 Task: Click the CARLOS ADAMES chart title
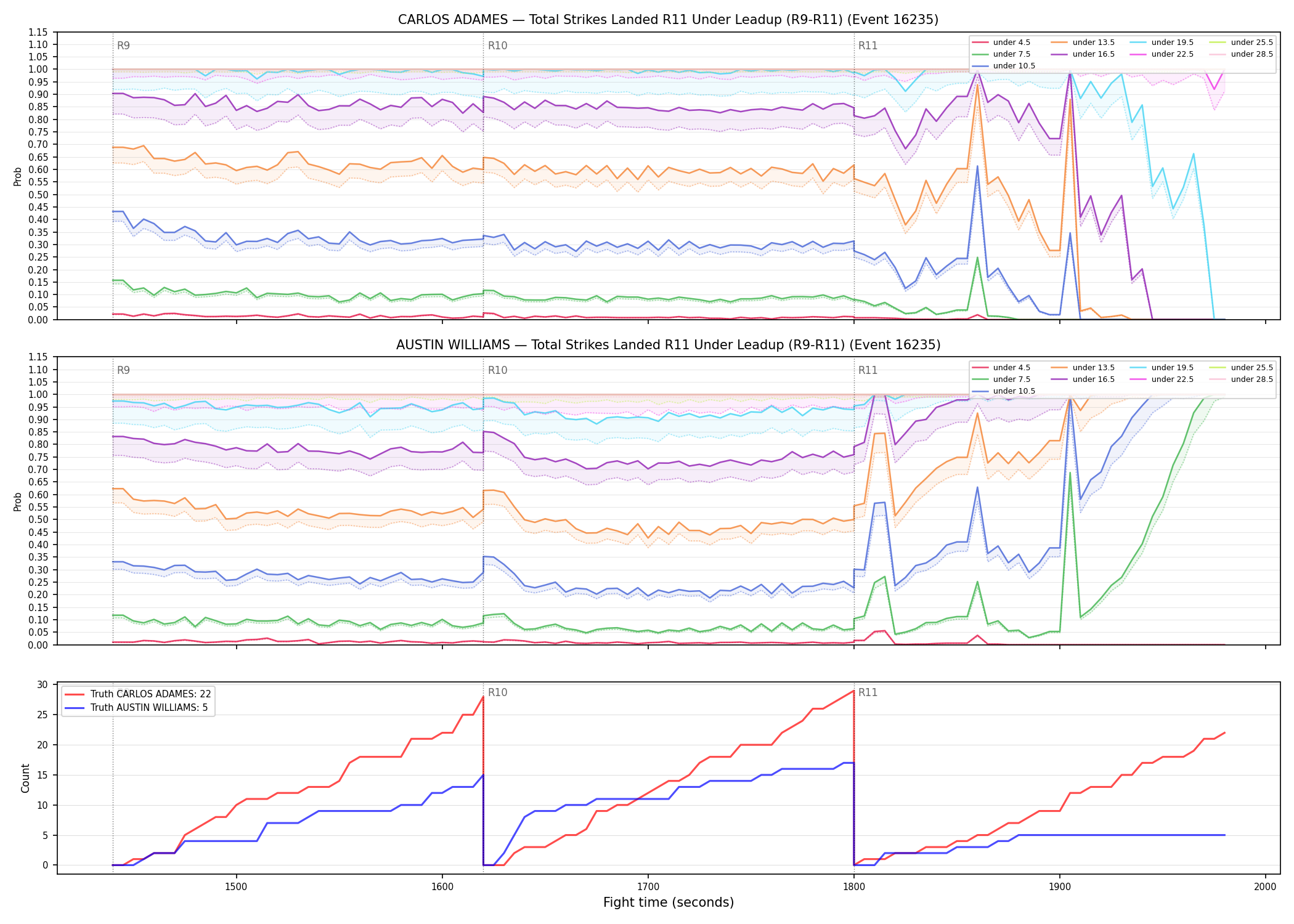[668, 20]
